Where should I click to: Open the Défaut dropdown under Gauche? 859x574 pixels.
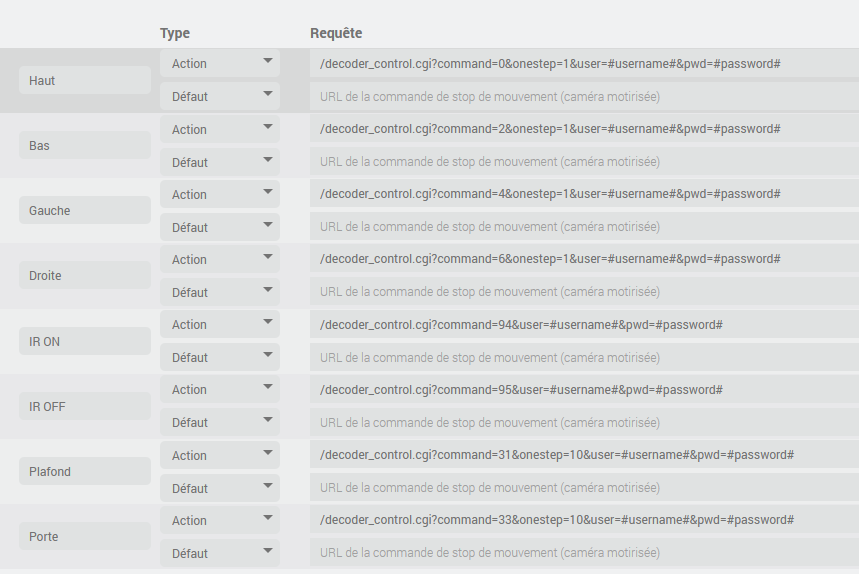[x=220, y=227]
